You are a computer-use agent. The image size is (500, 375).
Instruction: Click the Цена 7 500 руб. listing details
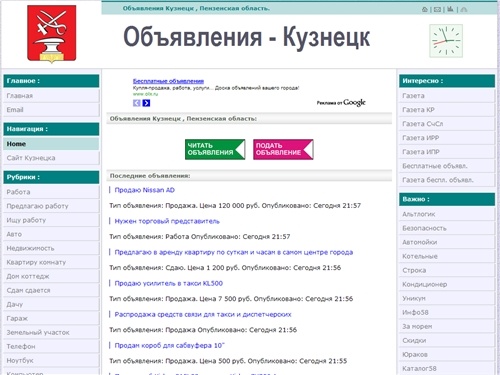click(231, 299)
